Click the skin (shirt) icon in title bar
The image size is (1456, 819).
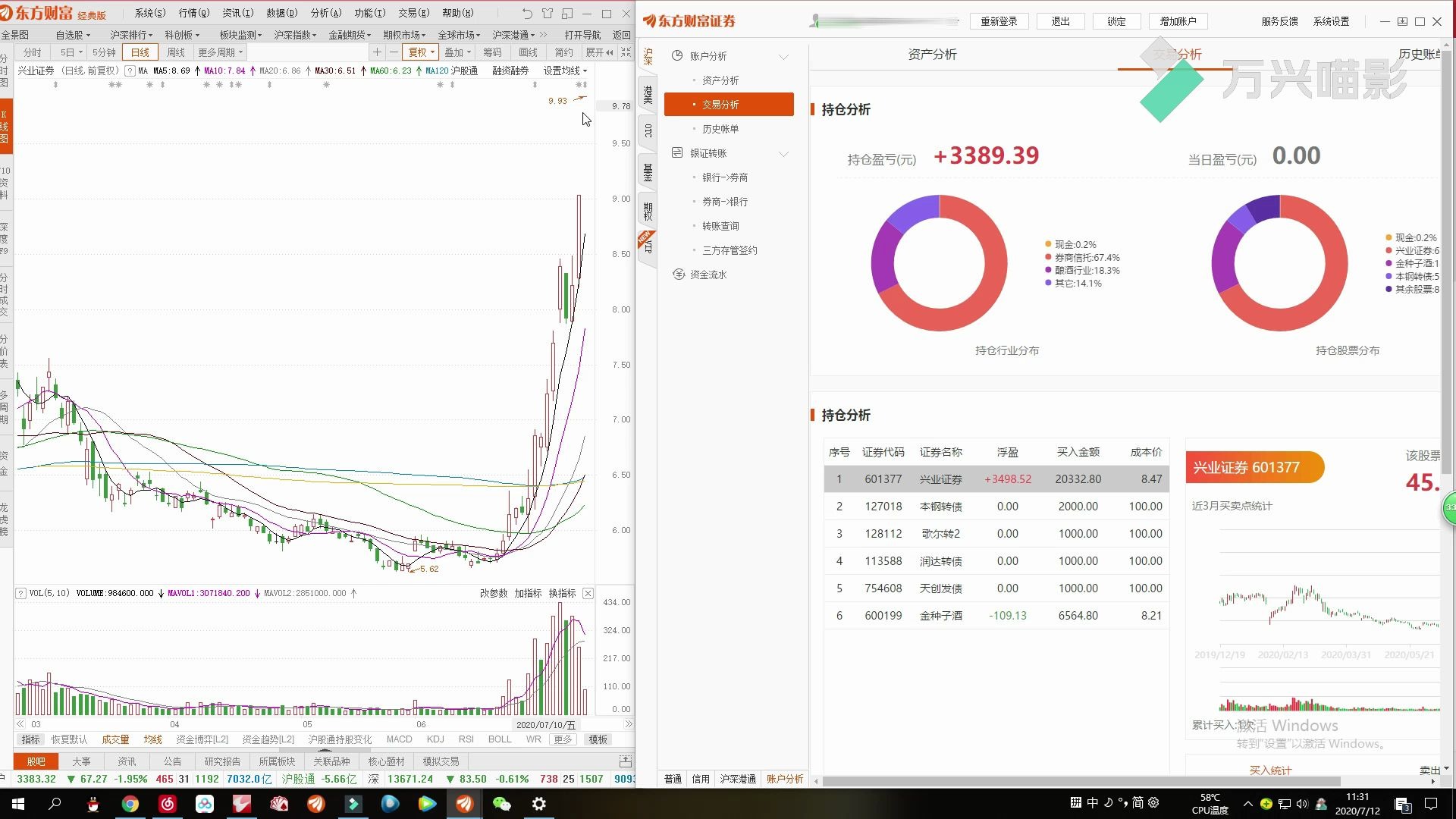point(548,14)
